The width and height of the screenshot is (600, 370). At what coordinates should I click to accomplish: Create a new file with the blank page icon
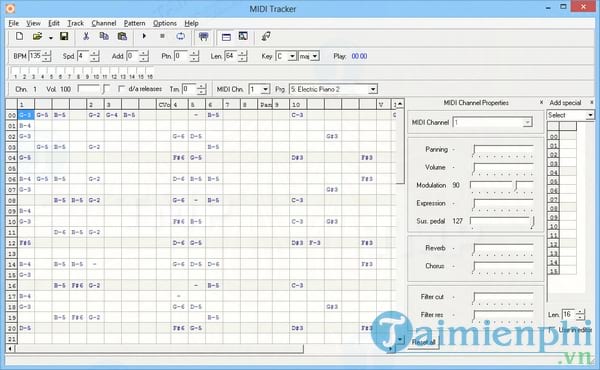[x=19, y=36]
